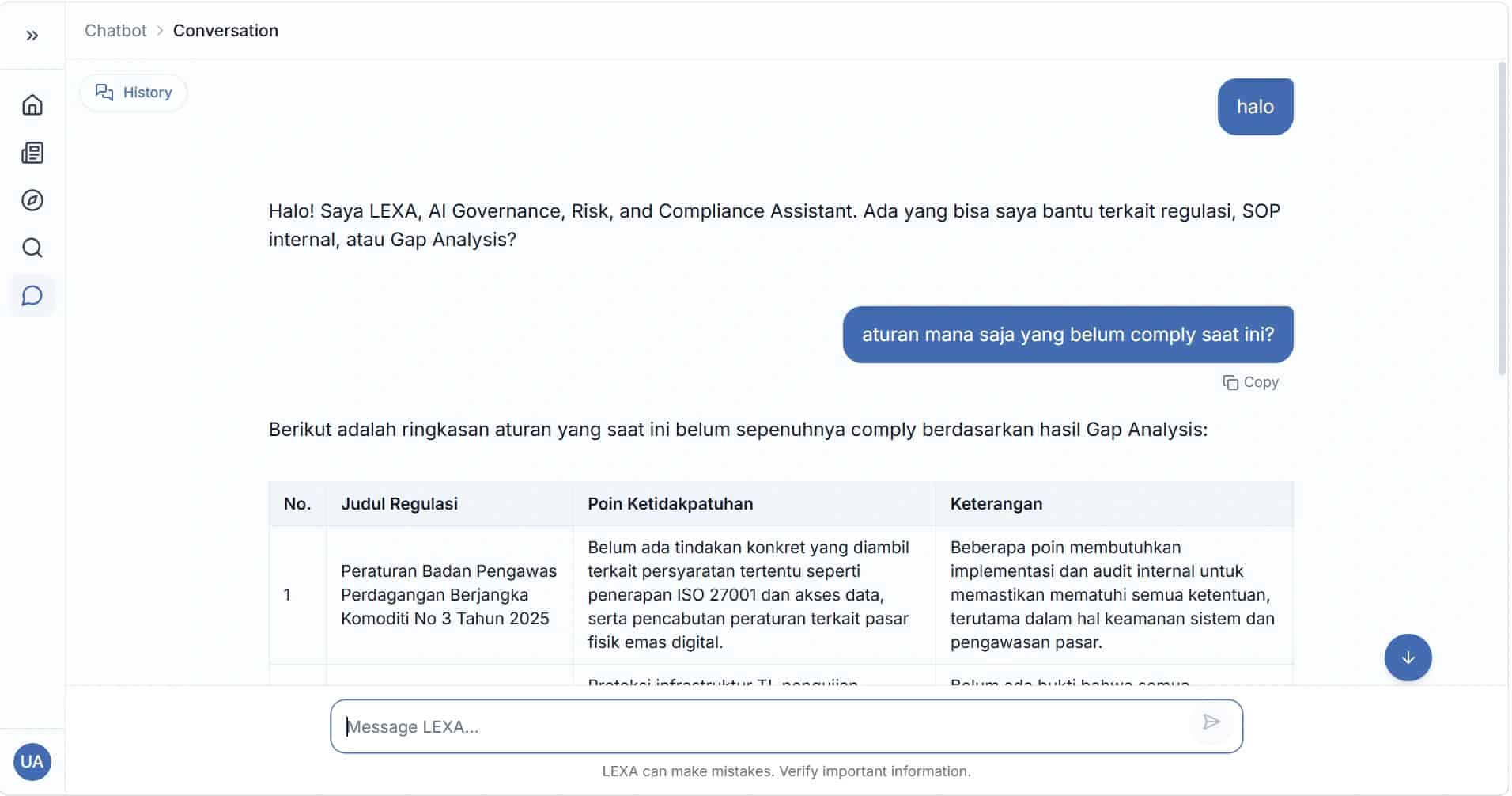Open the magnifier search icon in sidebar

click(x=32, y=248)
